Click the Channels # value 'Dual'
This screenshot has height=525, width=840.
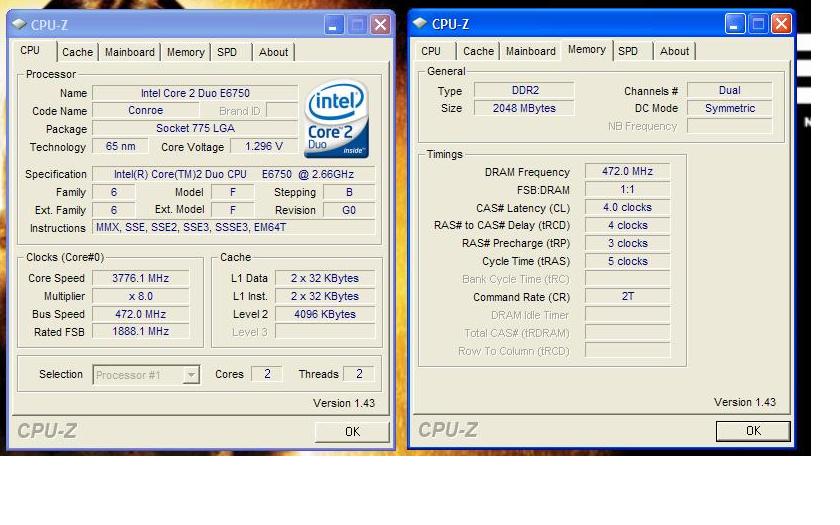click(730, 90)
